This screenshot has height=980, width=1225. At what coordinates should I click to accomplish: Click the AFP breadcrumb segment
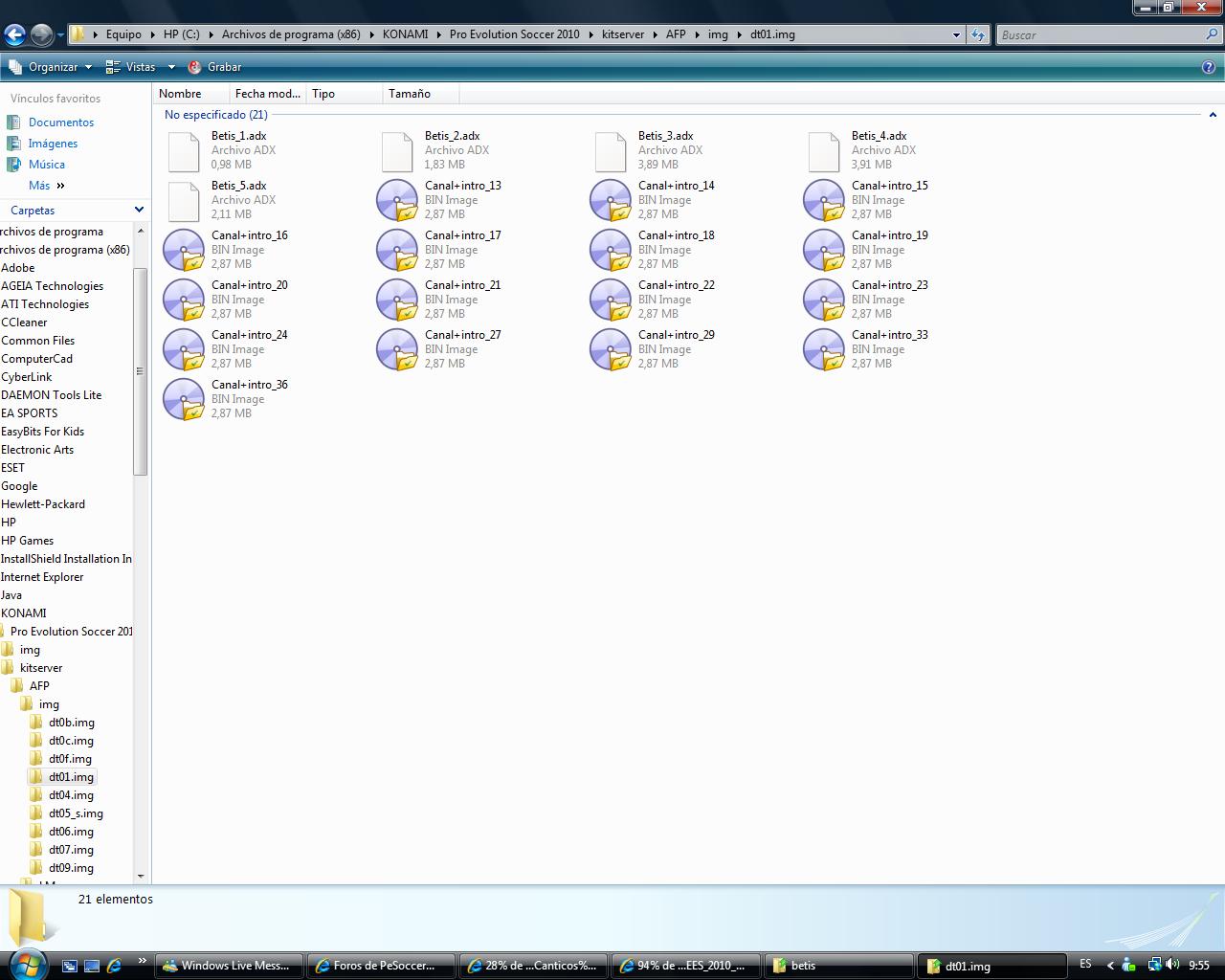pyautogui.click(x=676, y=34)
